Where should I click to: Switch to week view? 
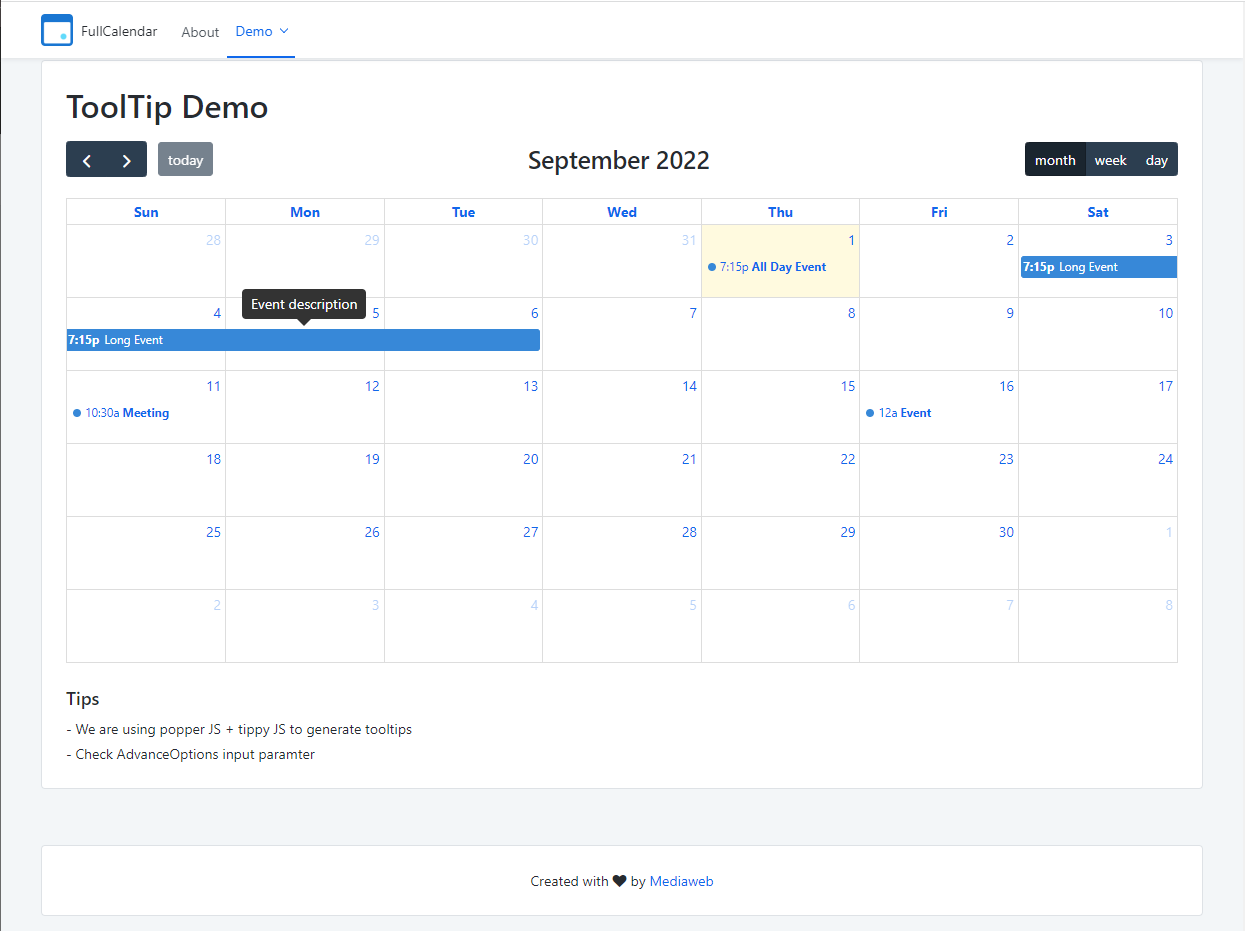1110,160
